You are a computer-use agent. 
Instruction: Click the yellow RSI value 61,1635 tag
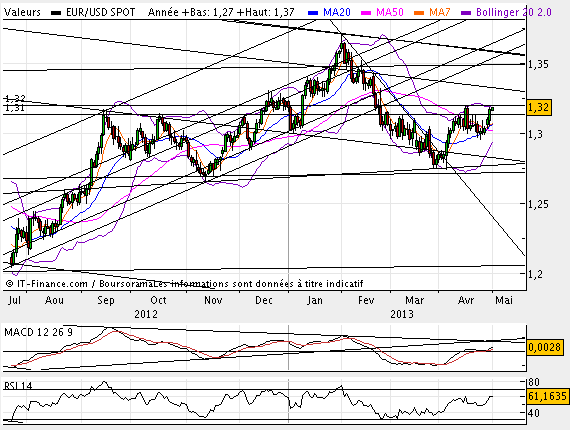(547, 396)
